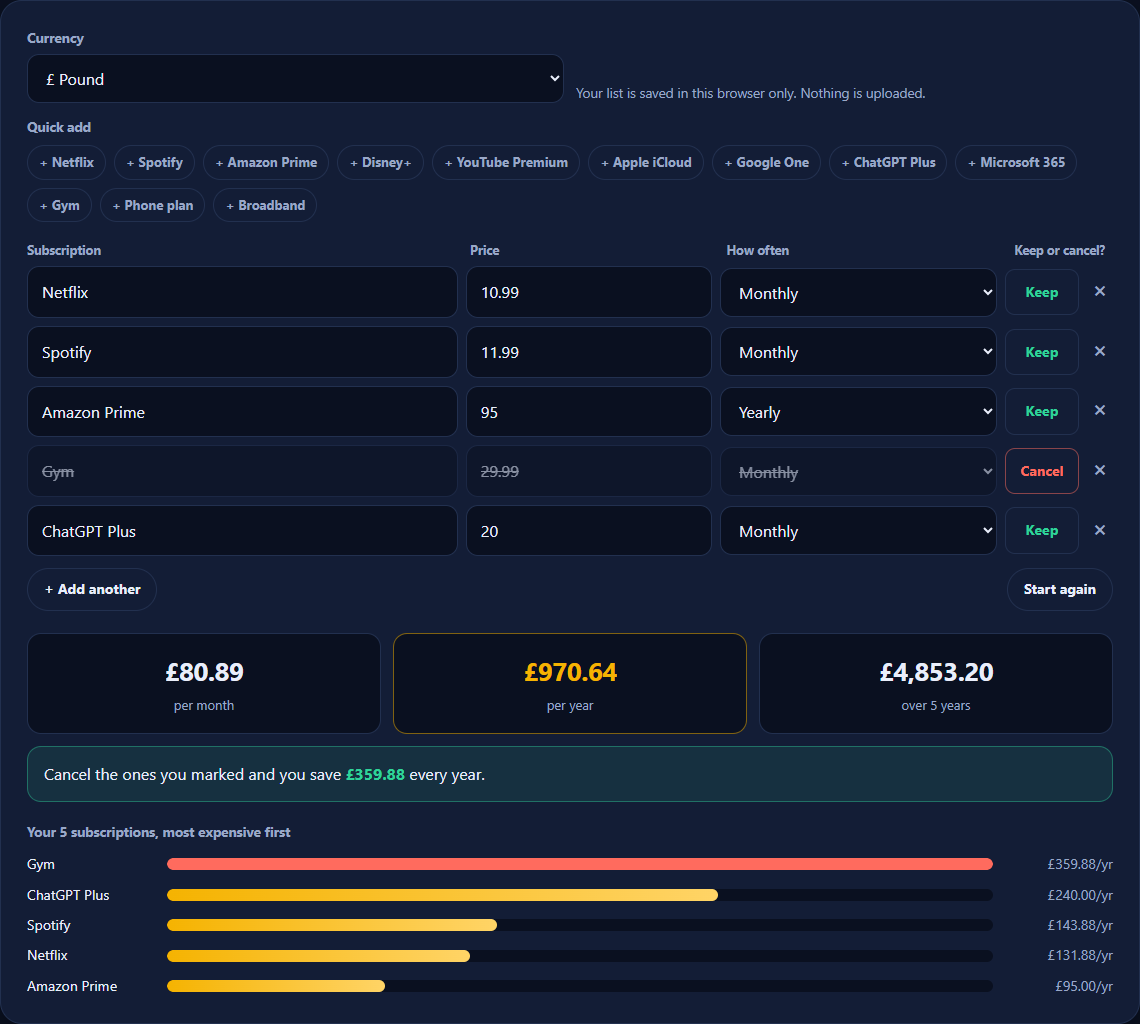Click the Add another button
Image resolution: width=1140 pixels, height=1024 pixels.
92,589
